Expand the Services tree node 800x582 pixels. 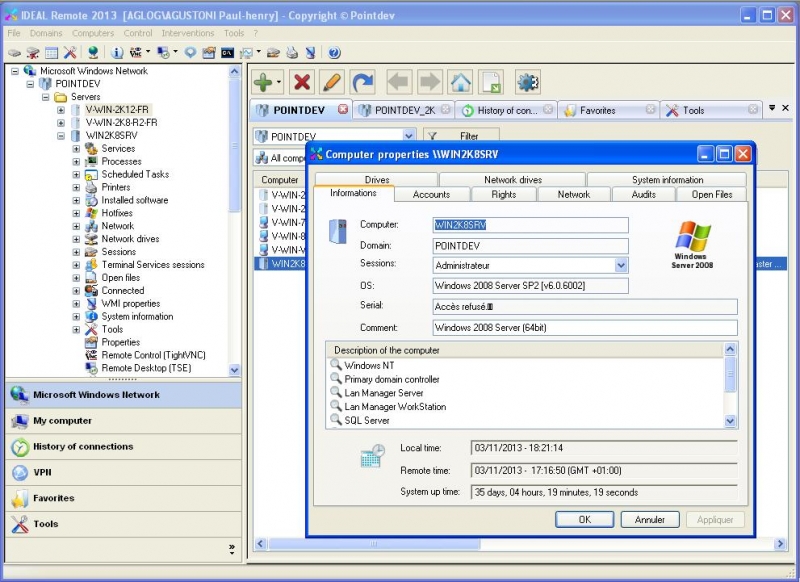pyautogui.click(x=76, y=148)
